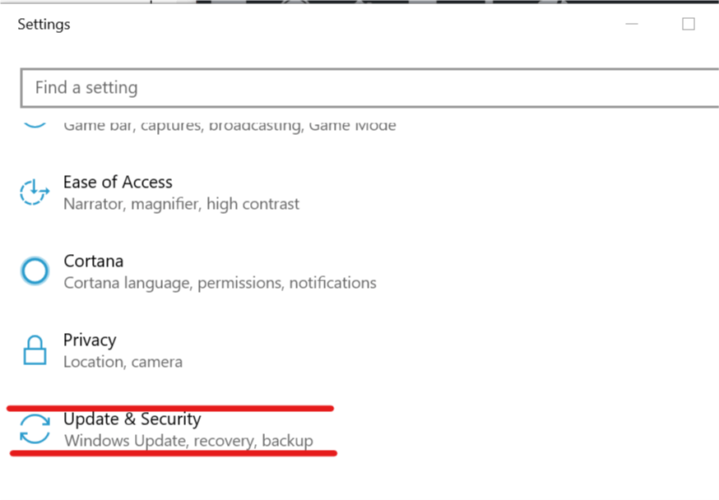Click the empty area right of Cortana row
The height and width of the screenshot is (500, 719).
coord(546,272)
